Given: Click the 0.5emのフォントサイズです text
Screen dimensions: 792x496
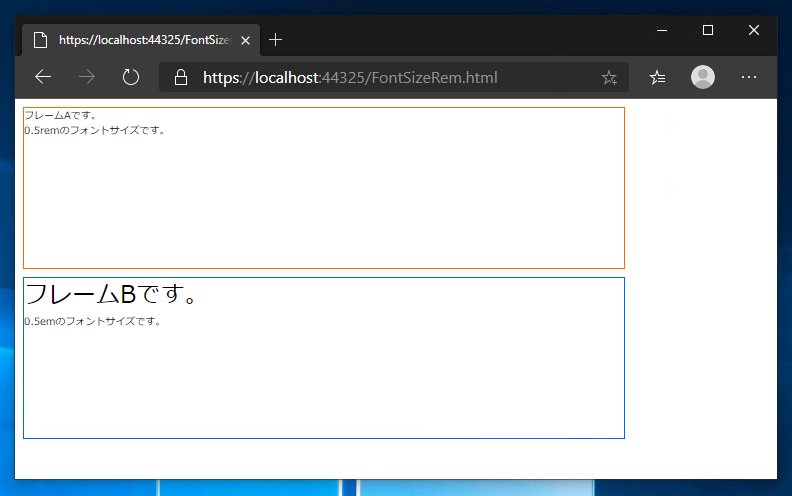Looking at the screenshot, I should (92, 321).
